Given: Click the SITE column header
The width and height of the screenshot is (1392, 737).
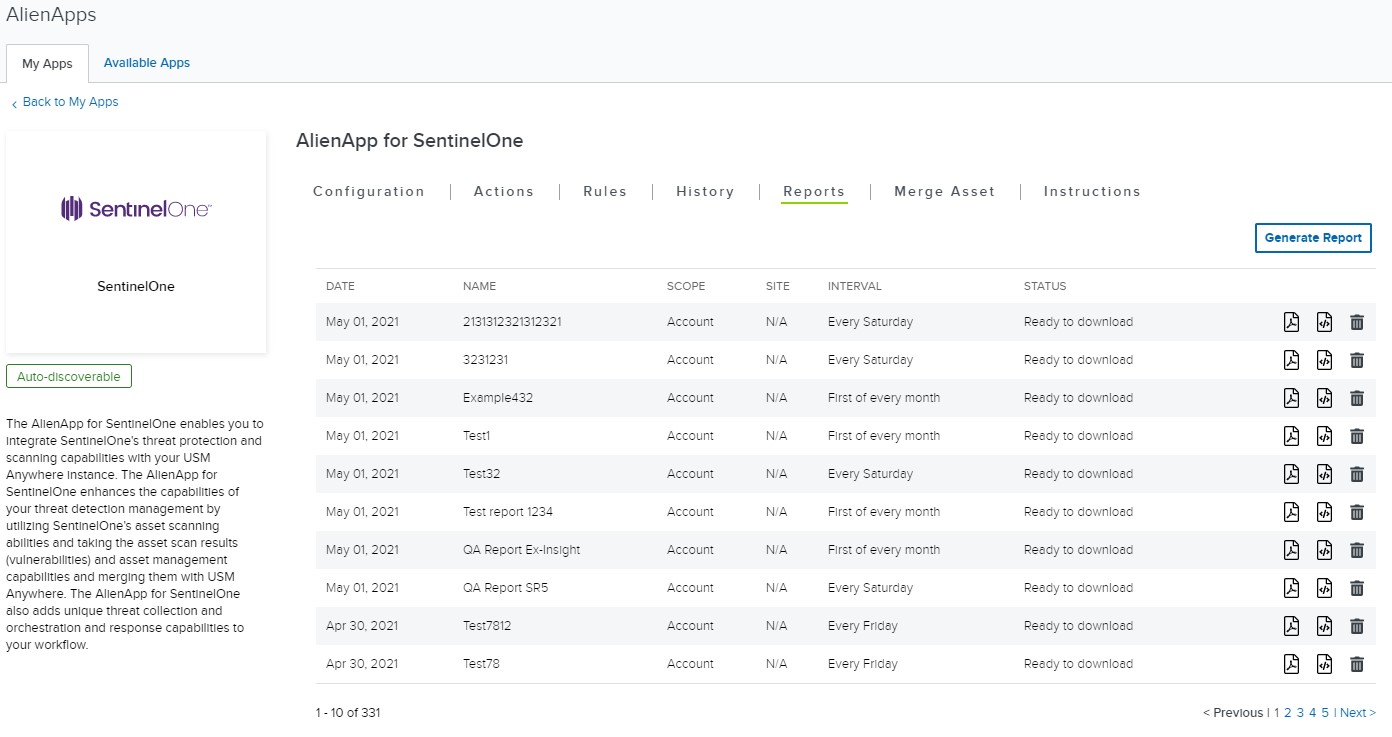Looking at the screenshot, I should click(x=778, y=286).
